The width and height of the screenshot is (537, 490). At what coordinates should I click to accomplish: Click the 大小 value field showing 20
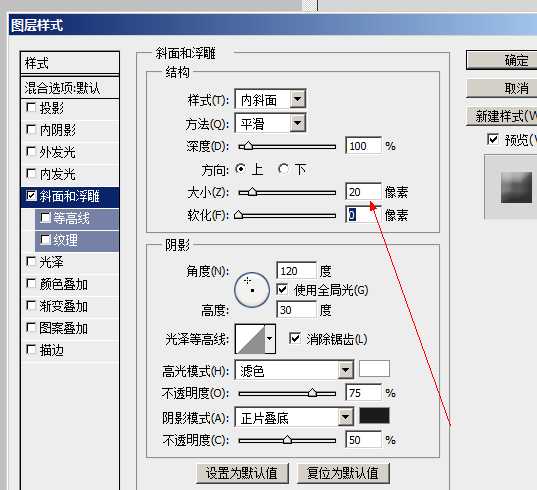pos(363,192)
